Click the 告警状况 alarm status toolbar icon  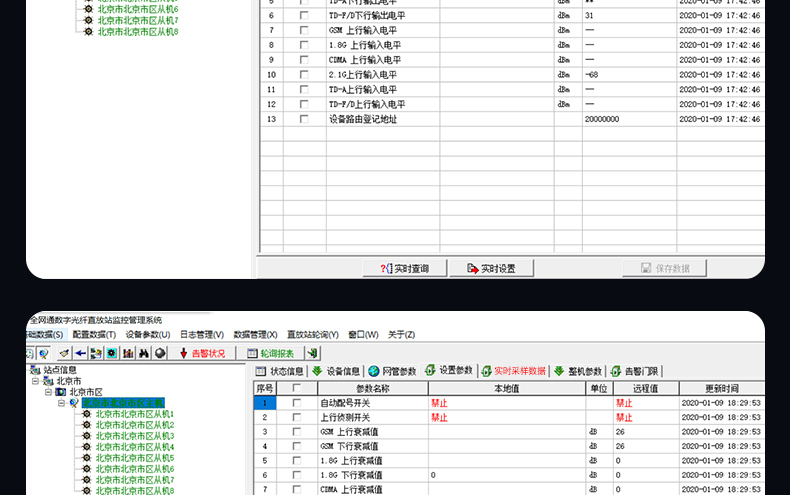pos(202,353)
